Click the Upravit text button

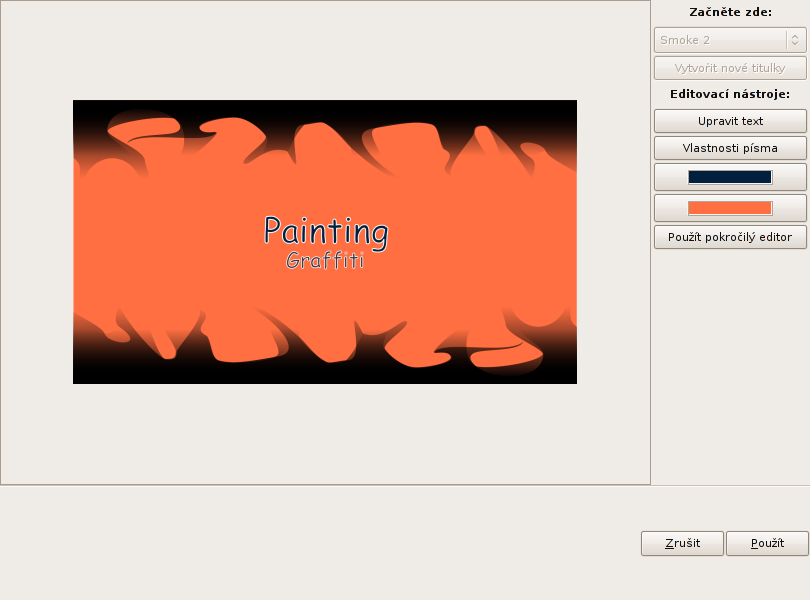[x=730, y=121]
